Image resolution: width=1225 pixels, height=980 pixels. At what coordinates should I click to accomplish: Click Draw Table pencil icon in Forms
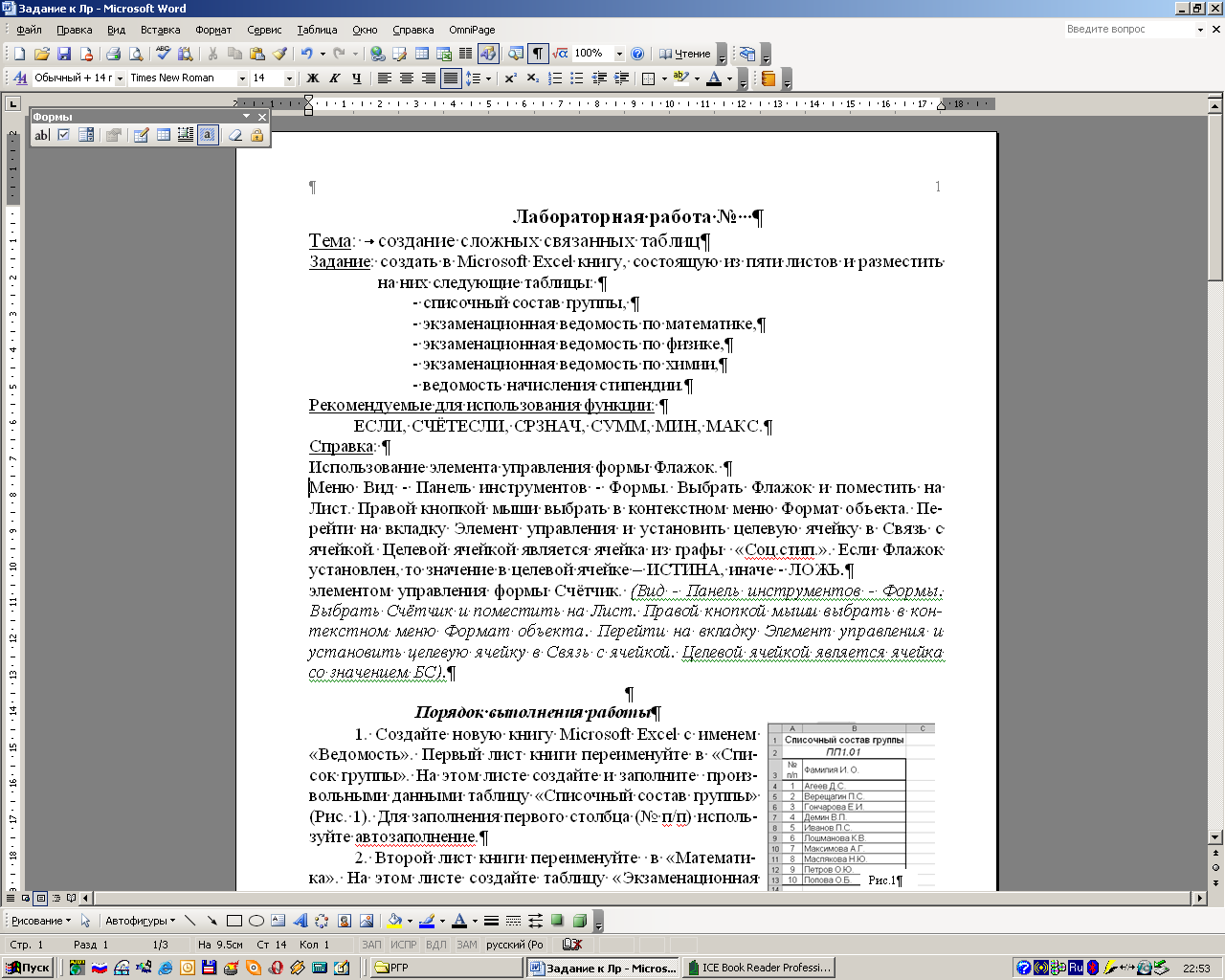pyautogui.click(x=142, y=136)
